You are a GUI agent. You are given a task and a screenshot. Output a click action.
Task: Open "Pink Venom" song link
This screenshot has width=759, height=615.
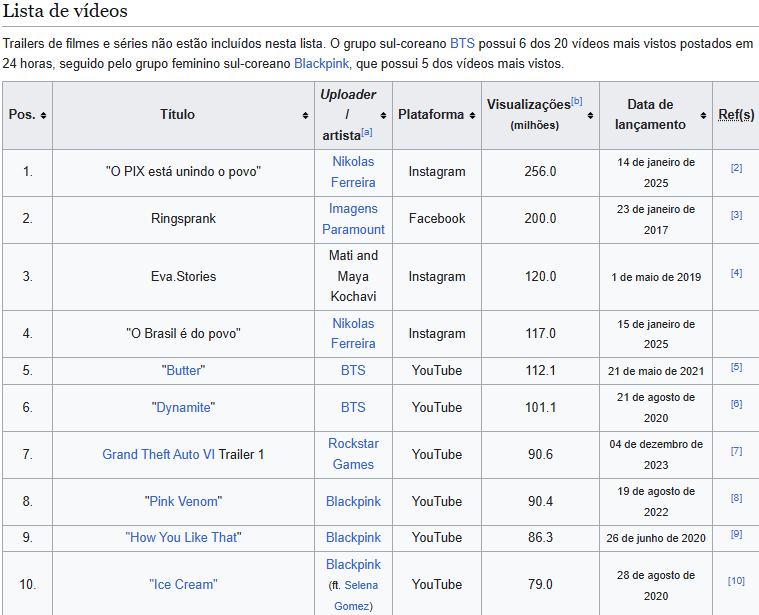(x=183, y=501)
